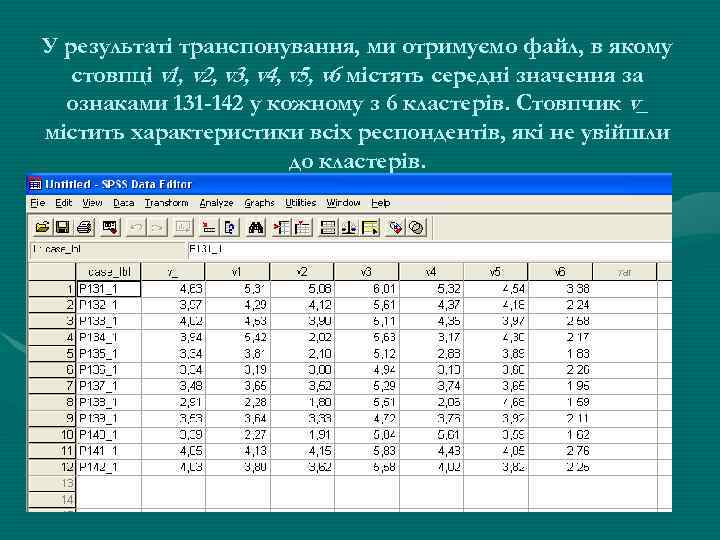Select the v4 column header

pyautogui.click(x=431, y=272)
